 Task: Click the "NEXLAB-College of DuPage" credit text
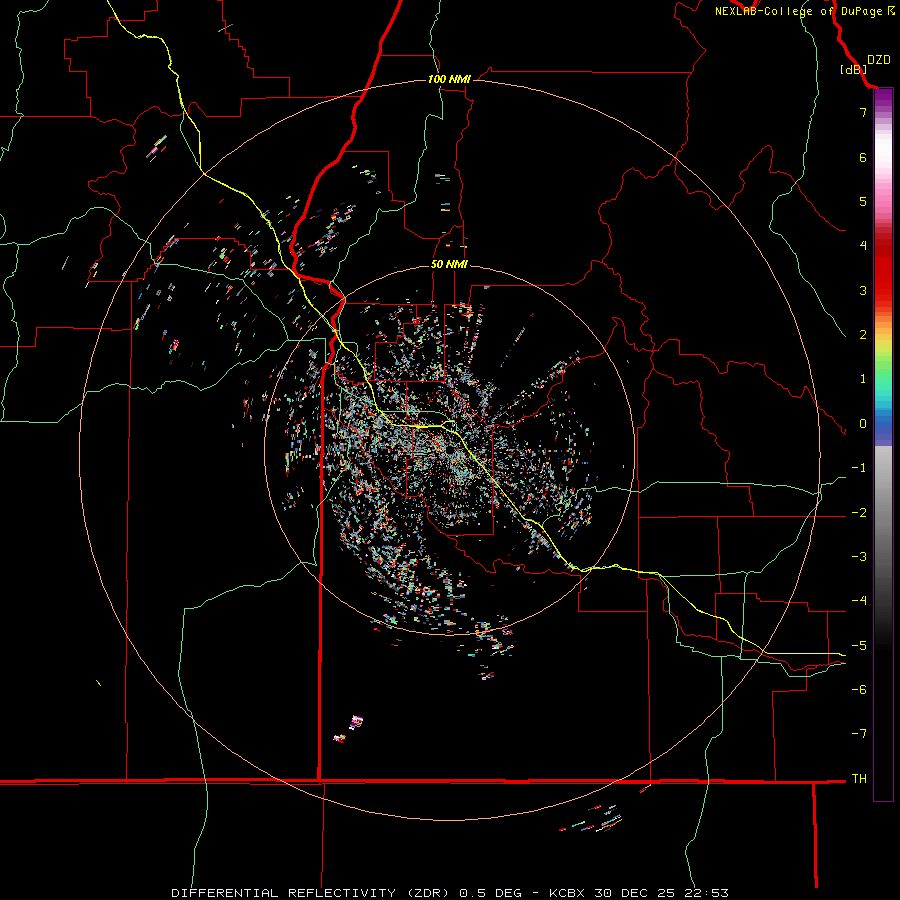(x=798, y=11)
